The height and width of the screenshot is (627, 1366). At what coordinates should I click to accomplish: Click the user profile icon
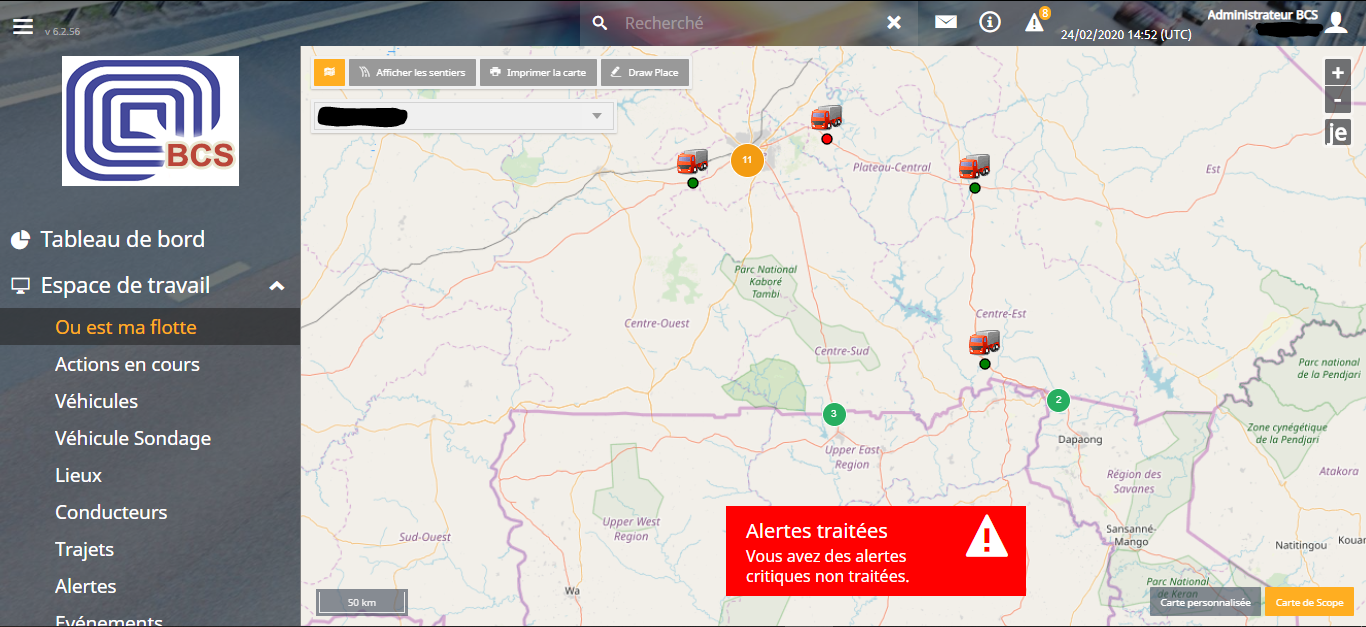1336,23
